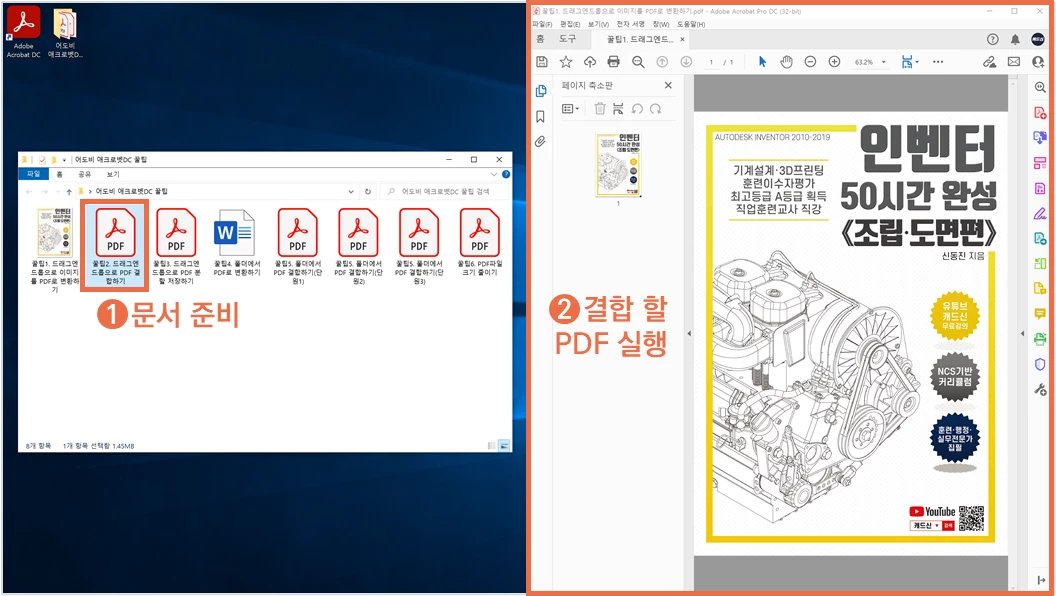Click the Print icon in Acrobat toolbar

coord(614,62)
